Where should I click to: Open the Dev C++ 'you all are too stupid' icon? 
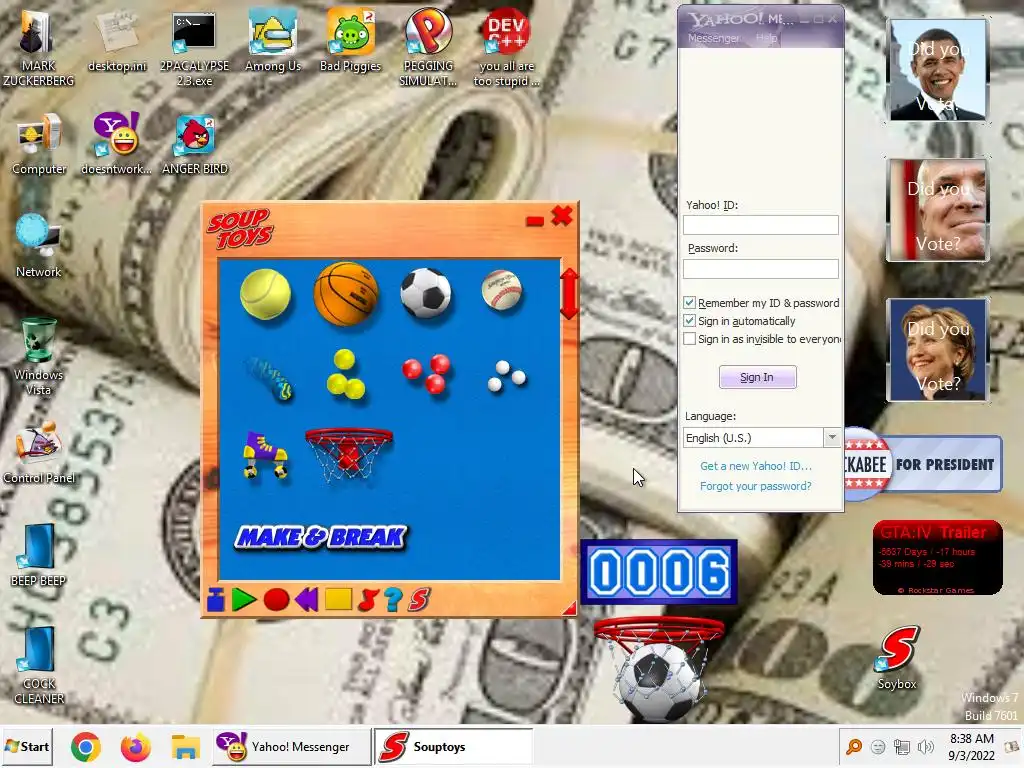[506, 48]
